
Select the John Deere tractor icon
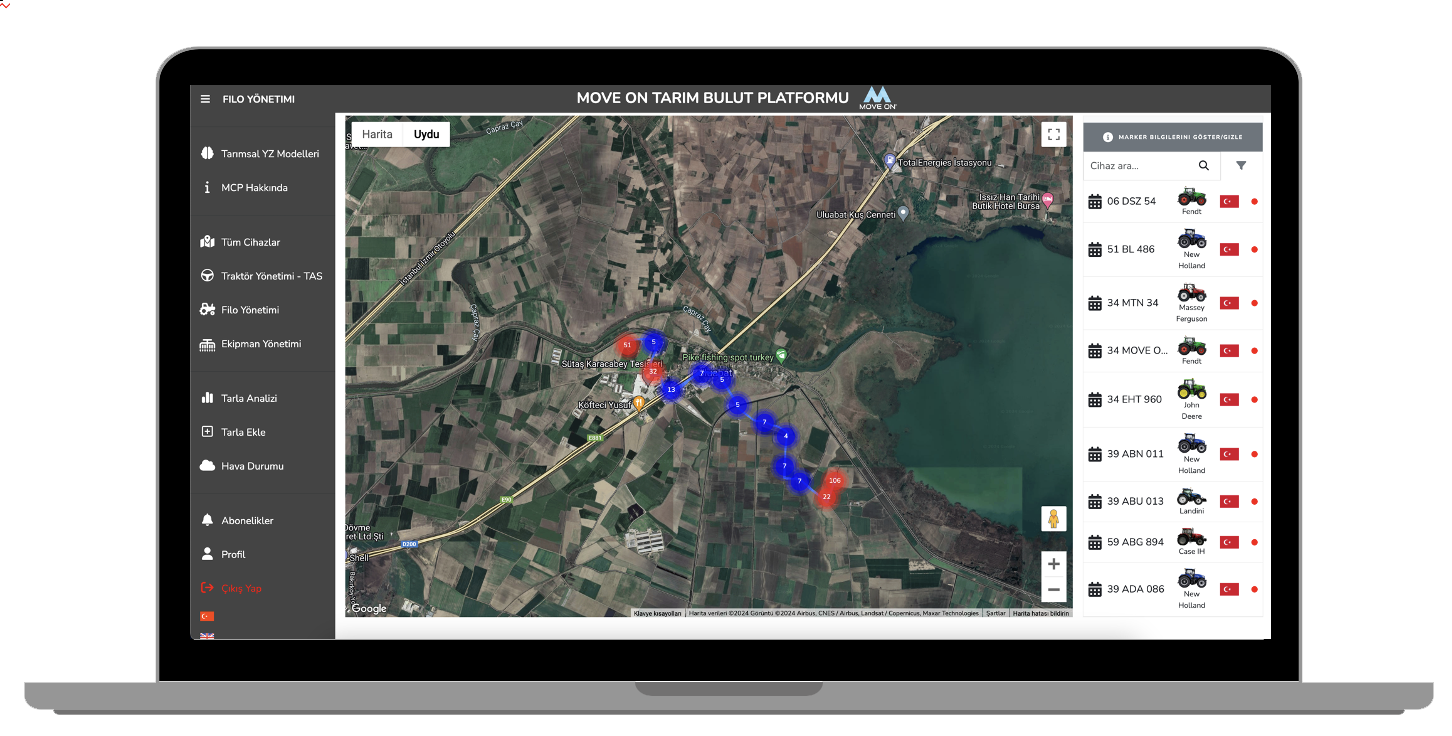pyautogui.click(x=1191, y=390)
